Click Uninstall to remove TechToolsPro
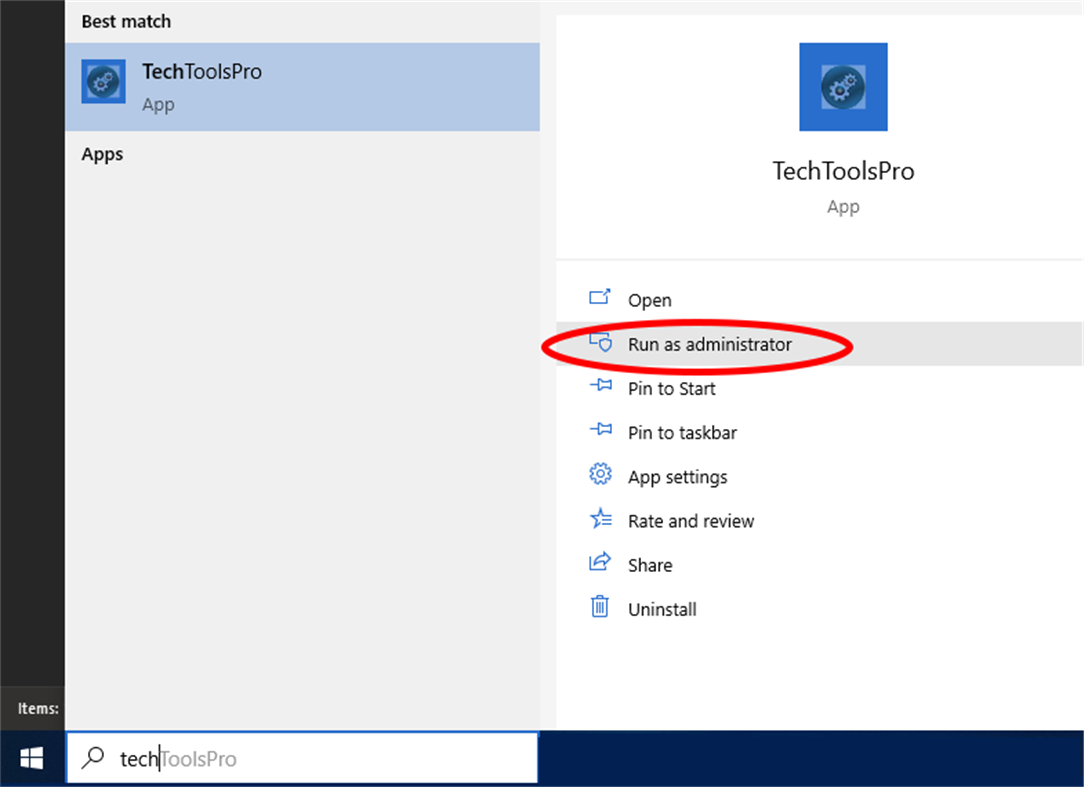The image size is (1084, 787). (x=664, y=608)
